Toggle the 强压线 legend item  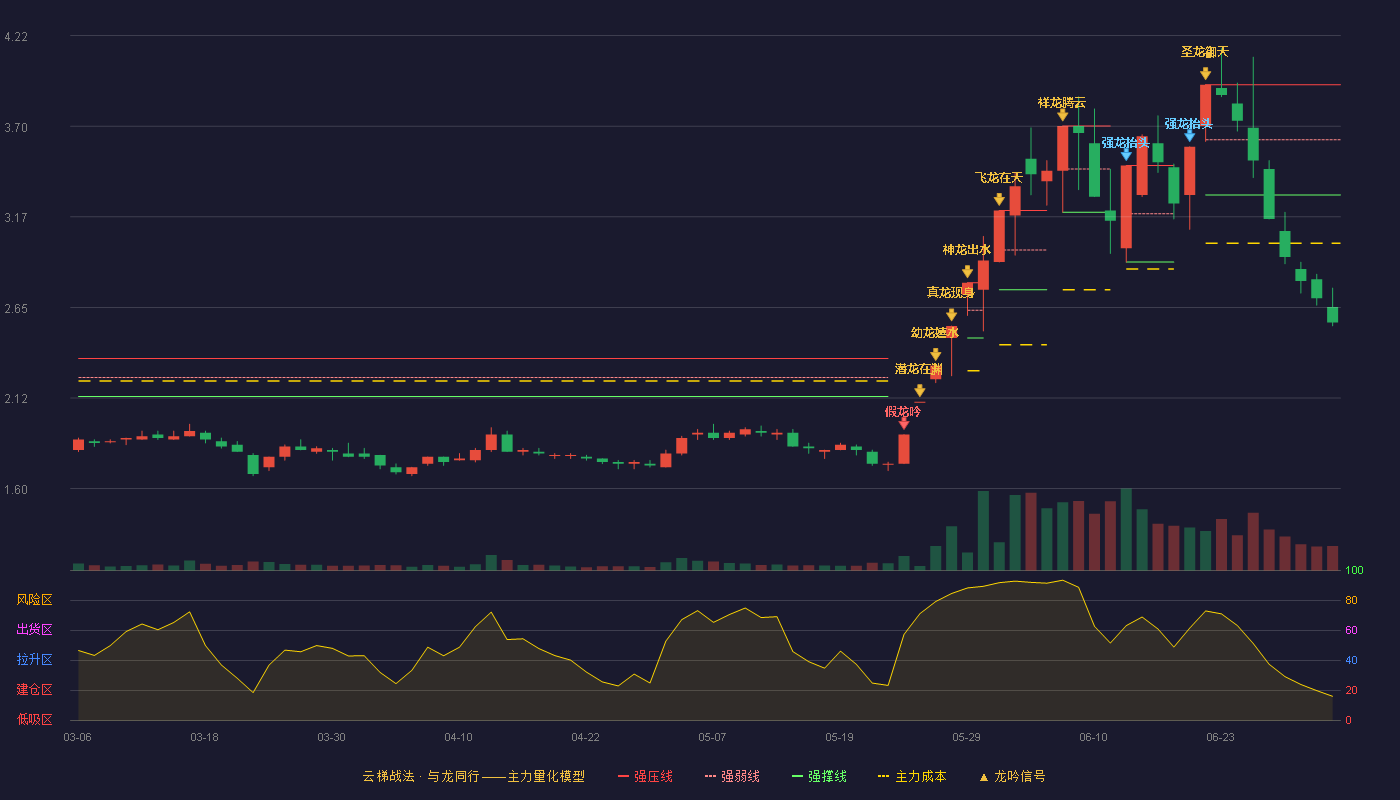(645, 776)
